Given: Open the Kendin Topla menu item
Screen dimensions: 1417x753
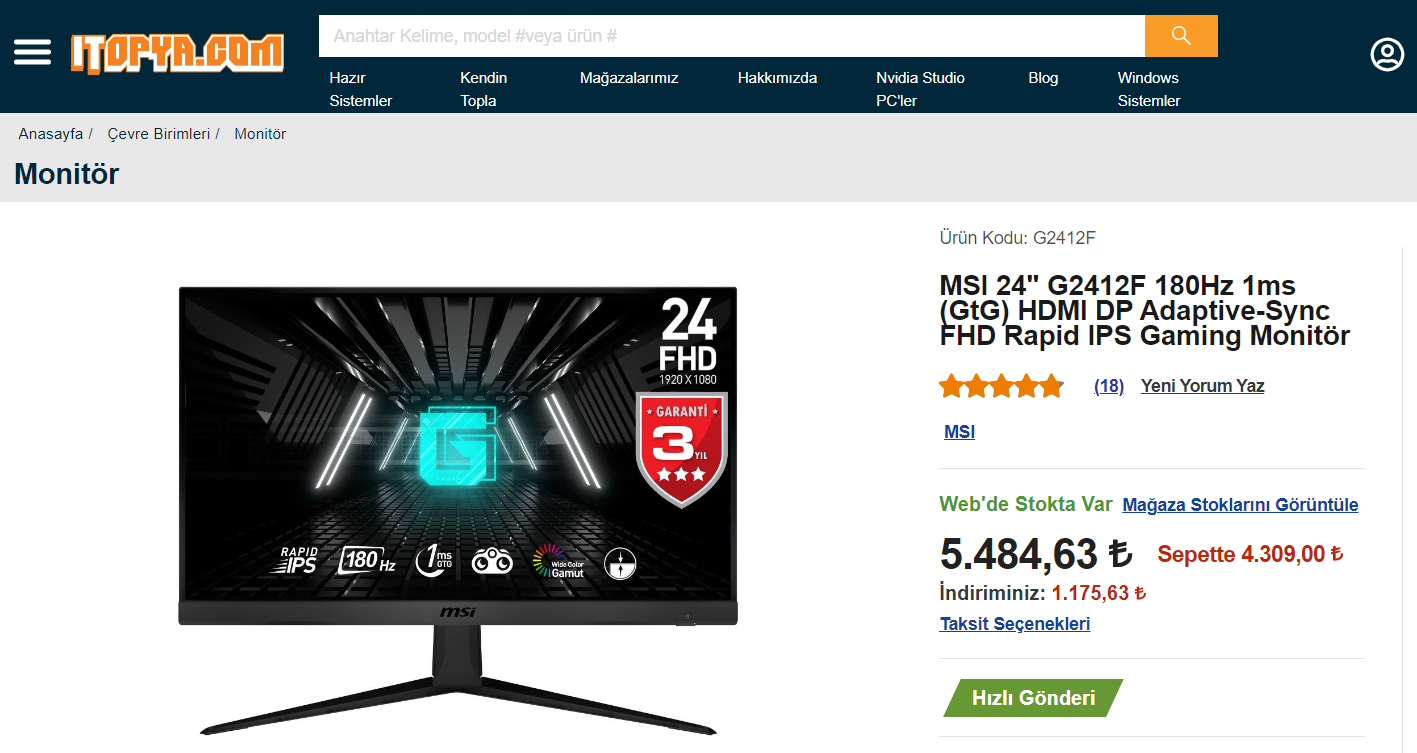Looking at the screenshot, I should 483,89.
